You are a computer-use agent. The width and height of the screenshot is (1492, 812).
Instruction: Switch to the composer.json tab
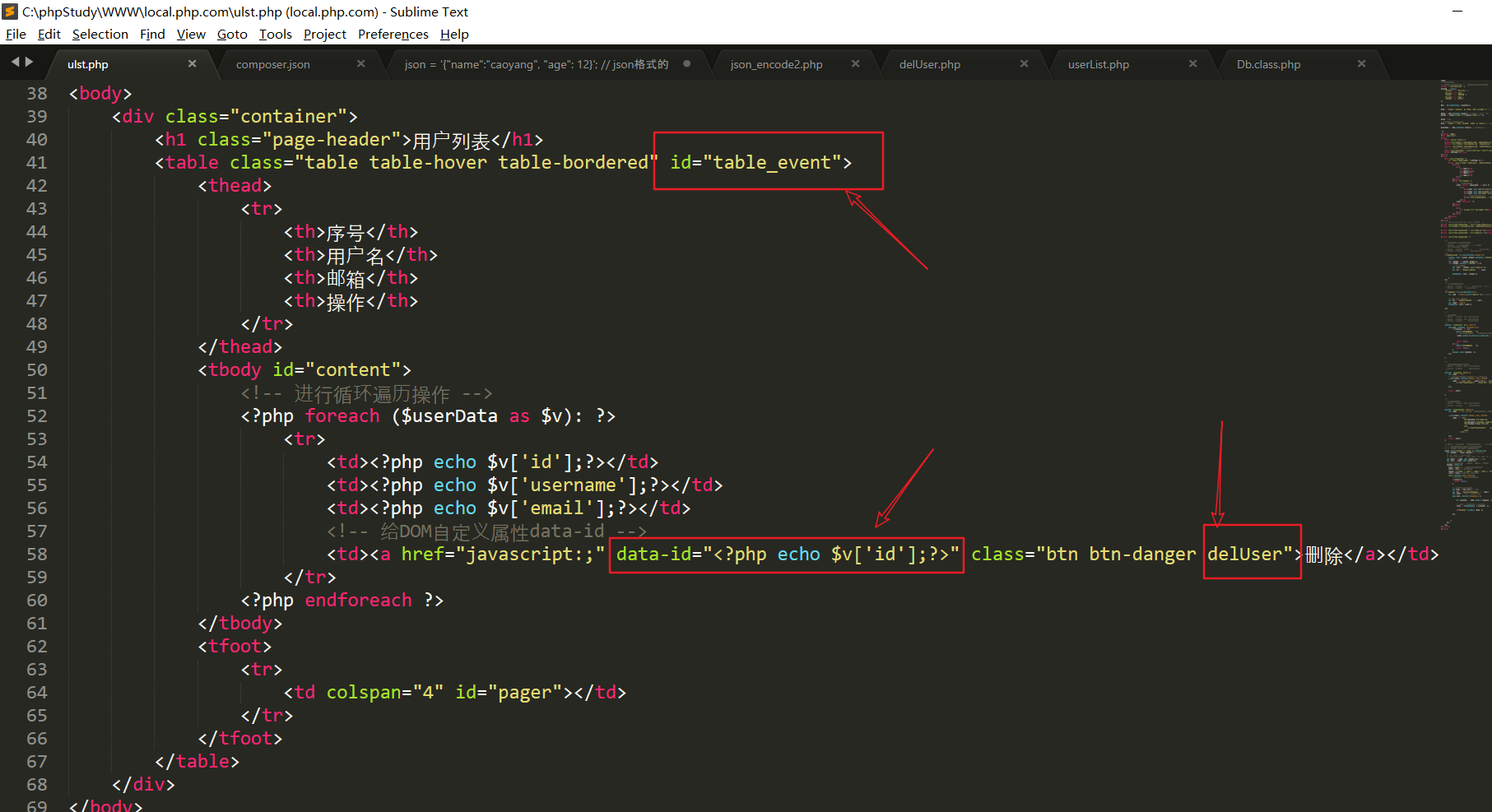[272, 64]
